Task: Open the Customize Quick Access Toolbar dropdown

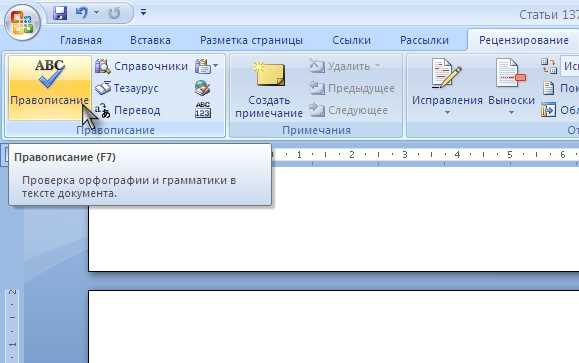Action: (143, 13)
